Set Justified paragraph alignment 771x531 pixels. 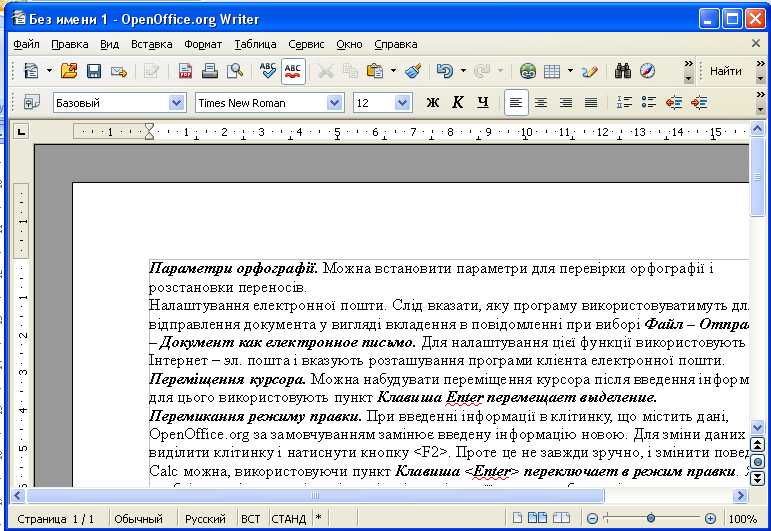591,102
